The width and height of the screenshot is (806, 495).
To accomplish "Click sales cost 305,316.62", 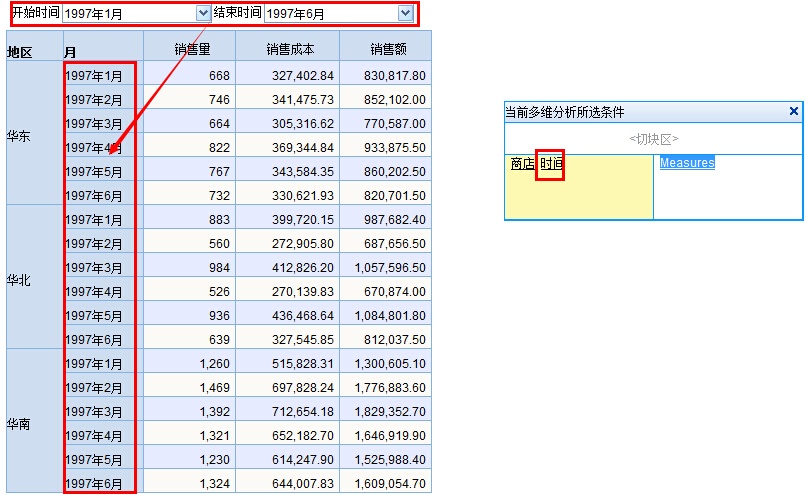I will [x=303, y=124].
